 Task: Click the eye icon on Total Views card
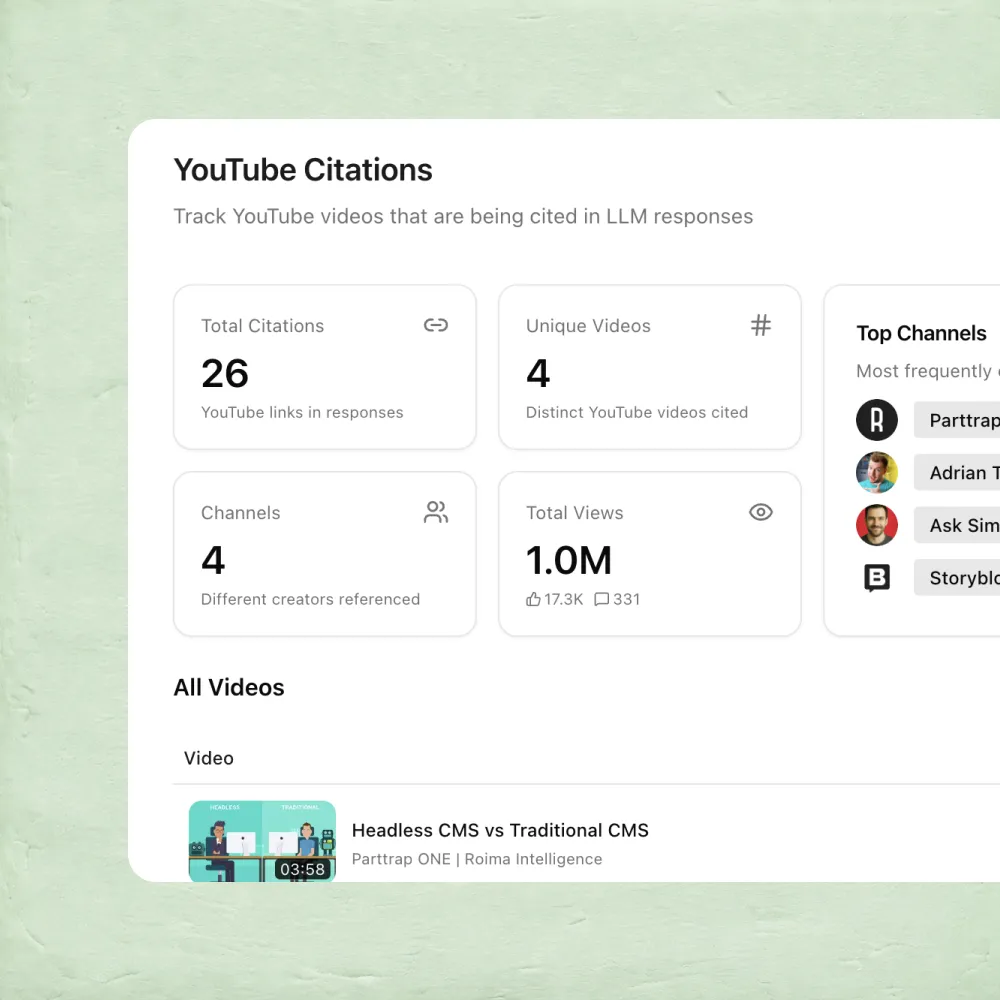(x=761, y=512)
